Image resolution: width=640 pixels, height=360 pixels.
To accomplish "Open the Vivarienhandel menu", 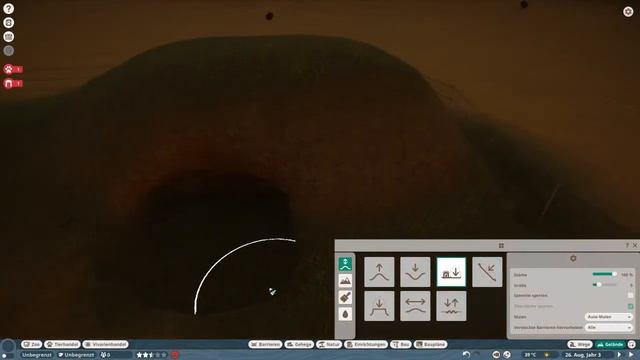I will coord(106,344).
